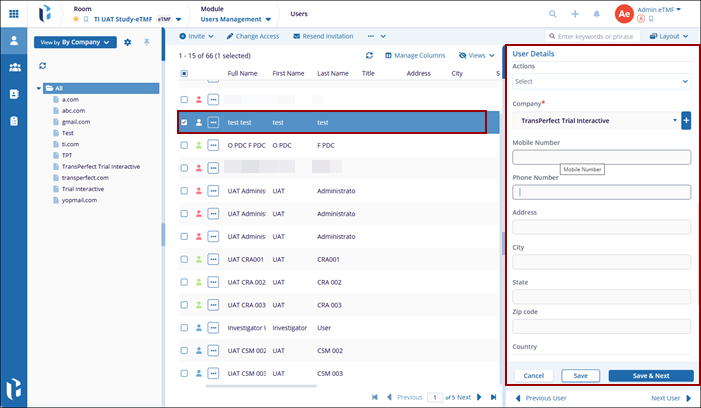Click the notifications bell icon
The width and height of the screenshot is (701, 408).
597,14
